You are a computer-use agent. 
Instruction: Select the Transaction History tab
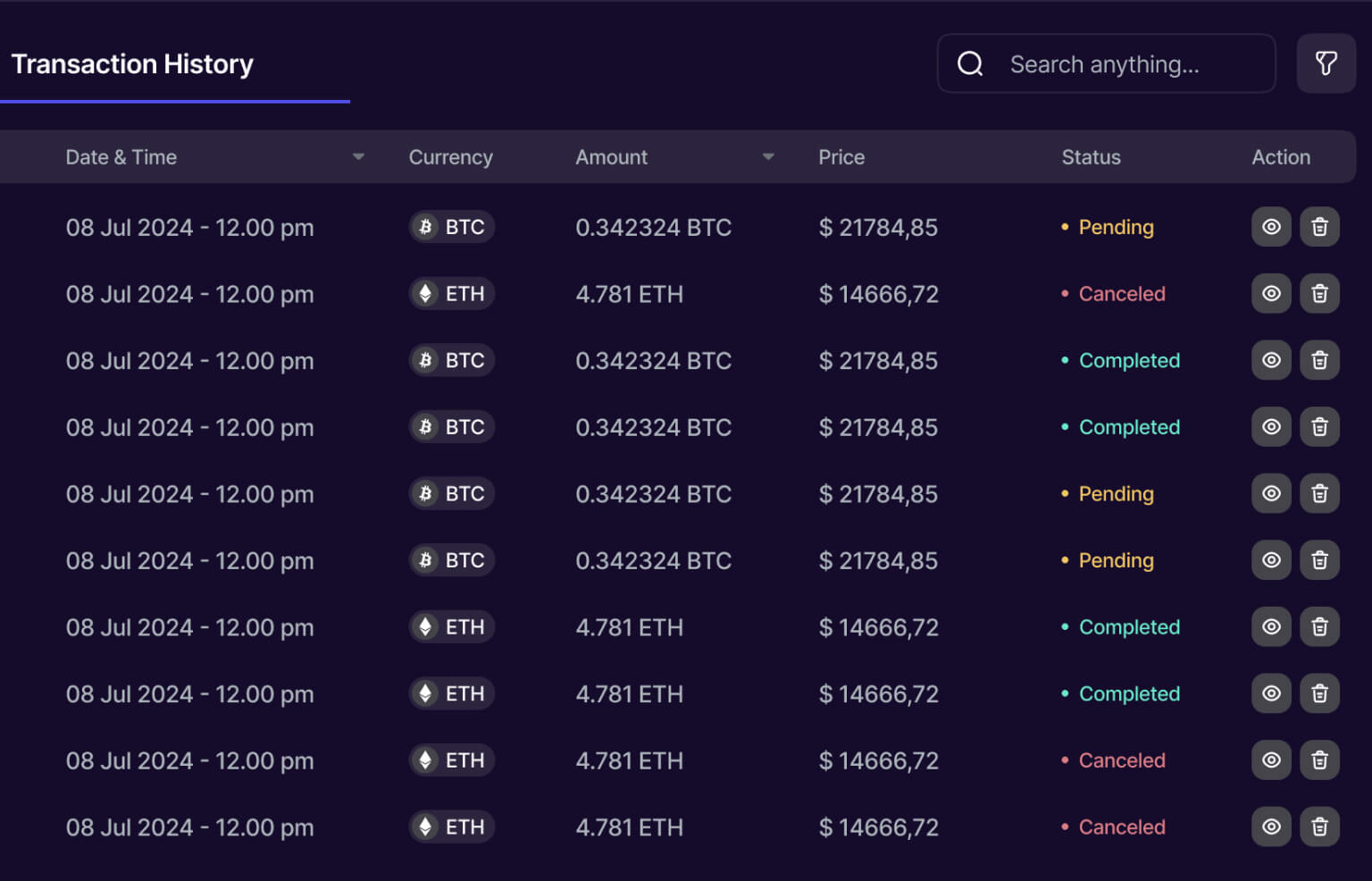[132, 64]
